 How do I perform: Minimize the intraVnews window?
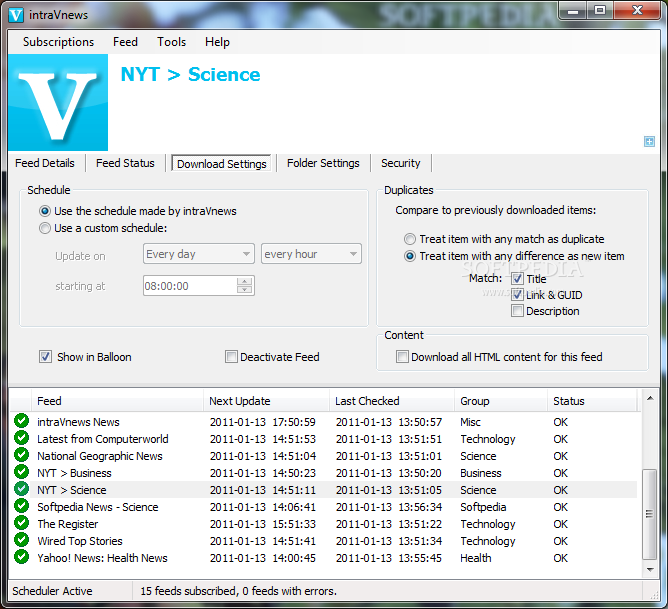[573, 11]
